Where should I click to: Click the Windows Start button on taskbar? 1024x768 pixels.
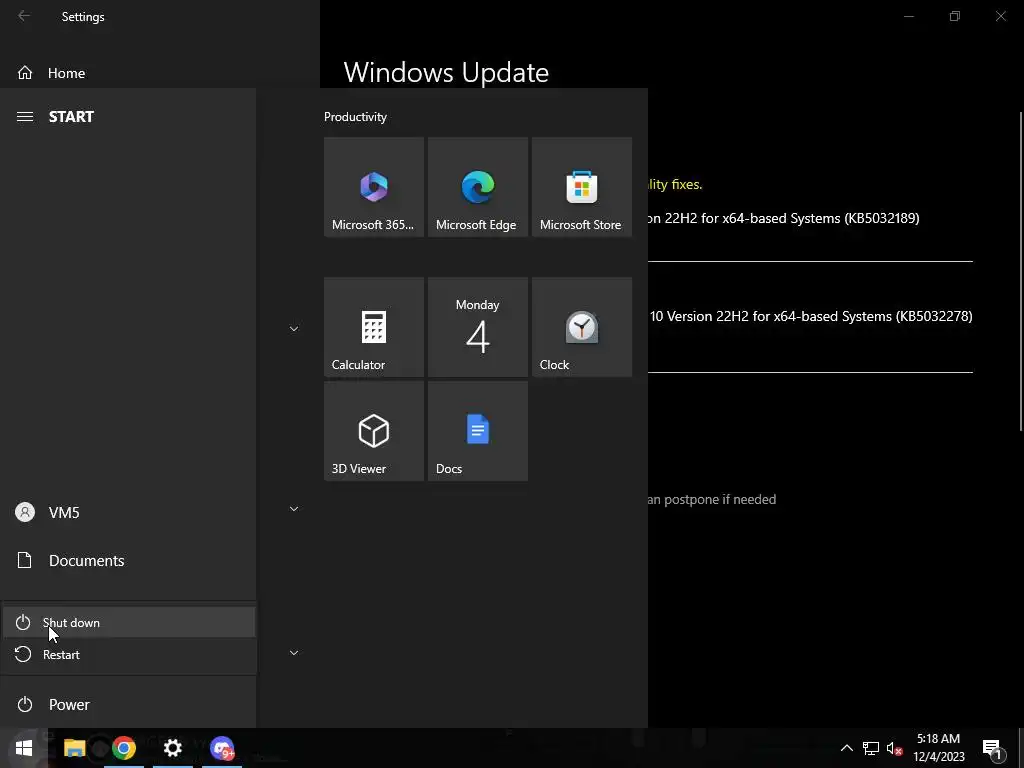click(24, 748)
